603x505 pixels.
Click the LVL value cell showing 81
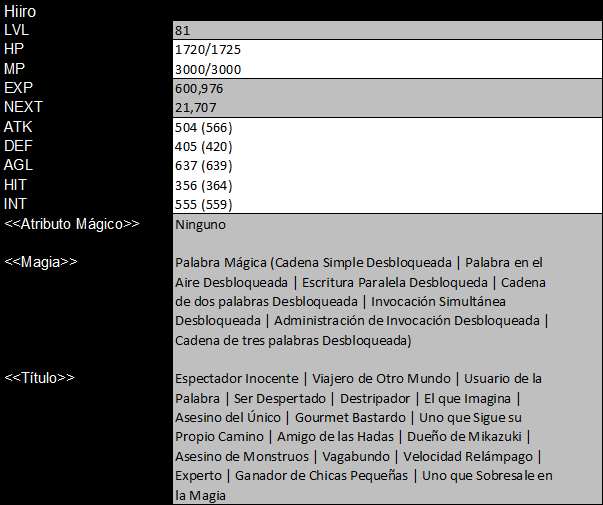387,30
